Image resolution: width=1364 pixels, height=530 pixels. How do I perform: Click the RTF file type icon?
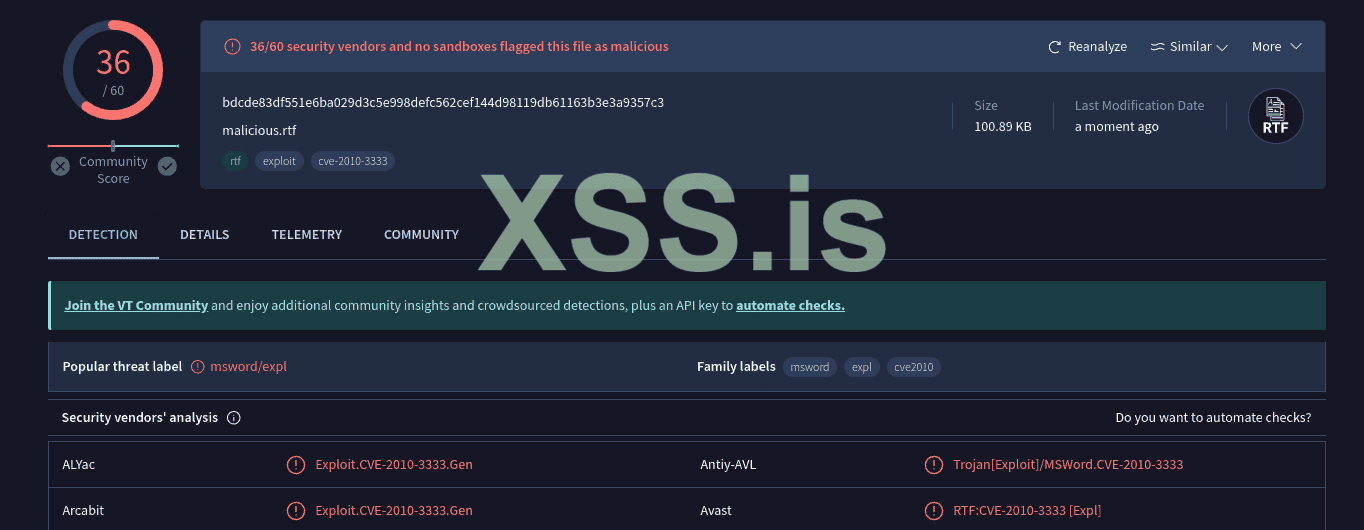1275,116
